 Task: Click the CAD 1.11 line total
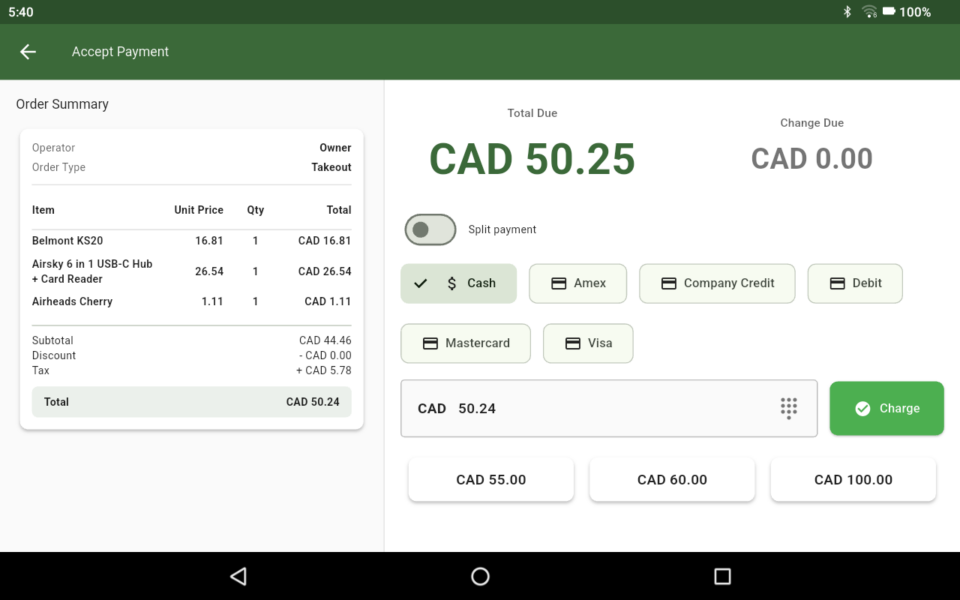(x=328, y=301)
